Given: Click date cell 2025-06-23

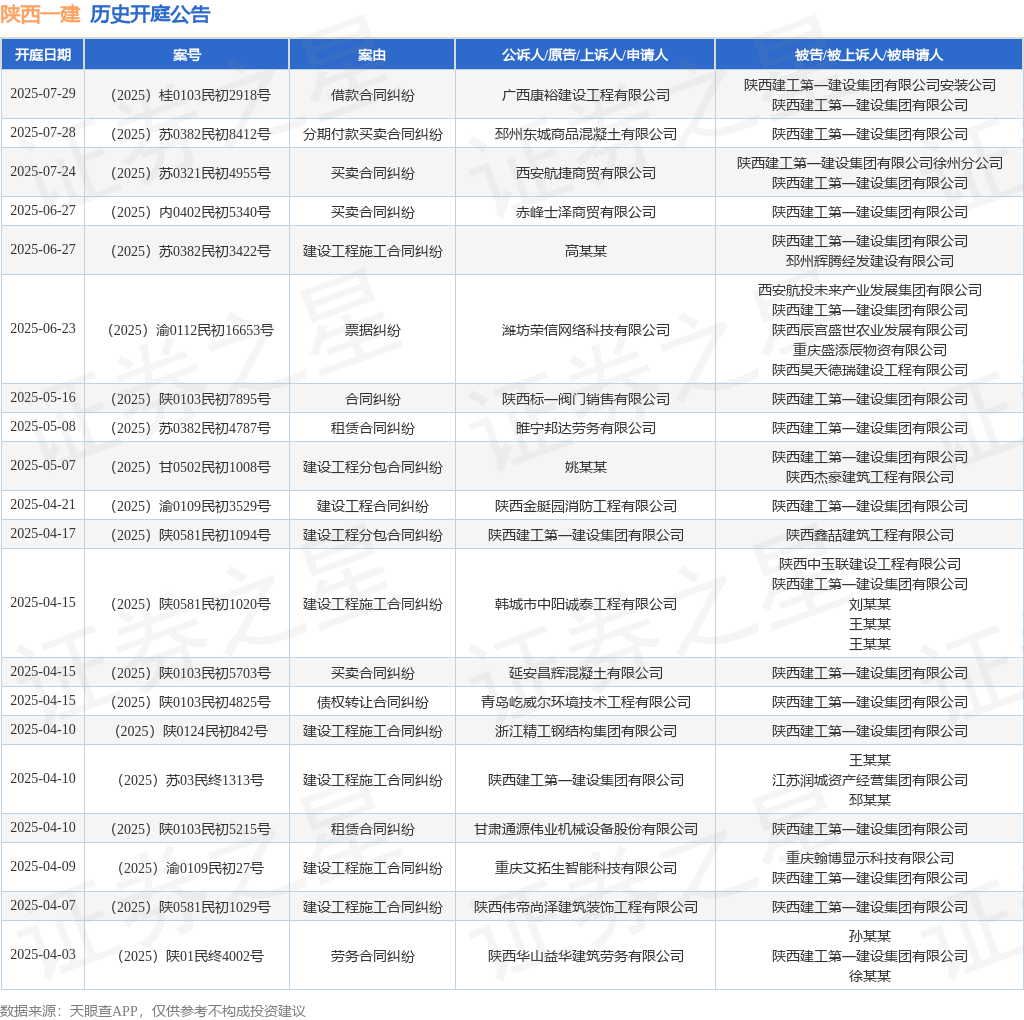Looking at the screenshot, I should coord(43,328).
